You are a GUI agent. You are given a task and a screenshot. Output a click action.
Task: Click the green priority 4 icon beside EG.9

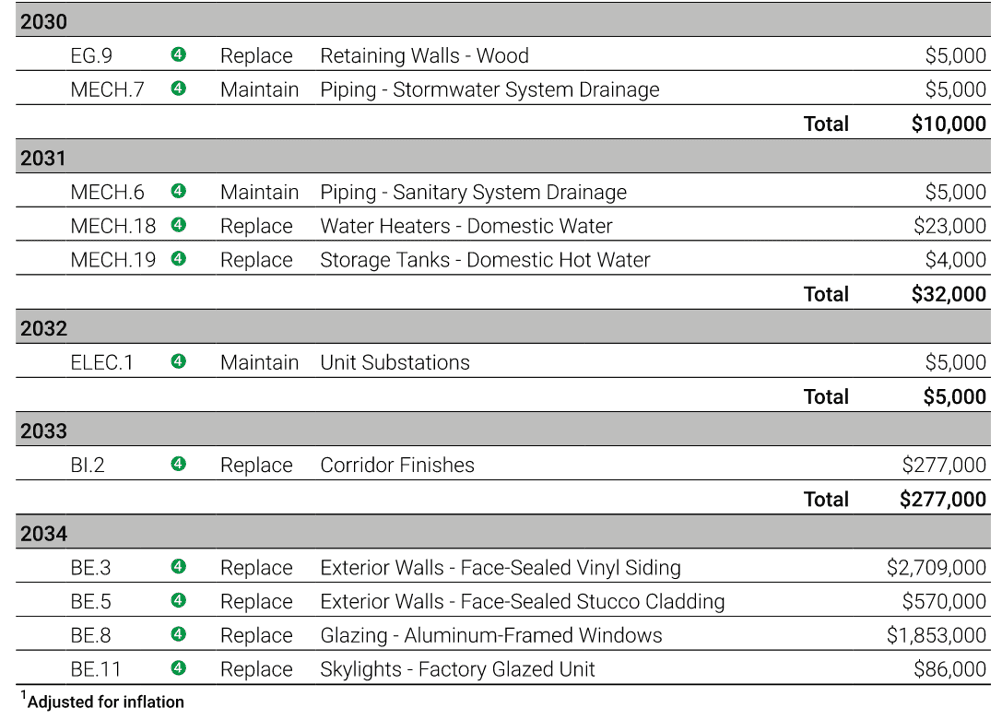178,54
